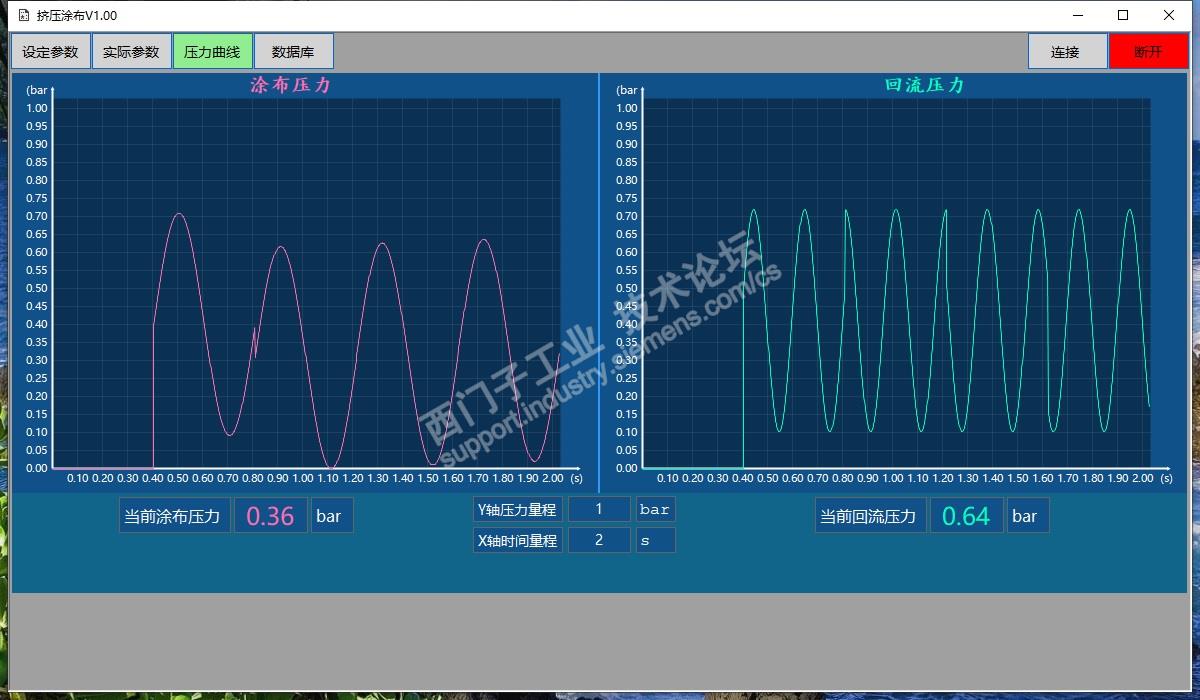
Task: Click the bar unit beside 0.36
Action: pos(332,516)
